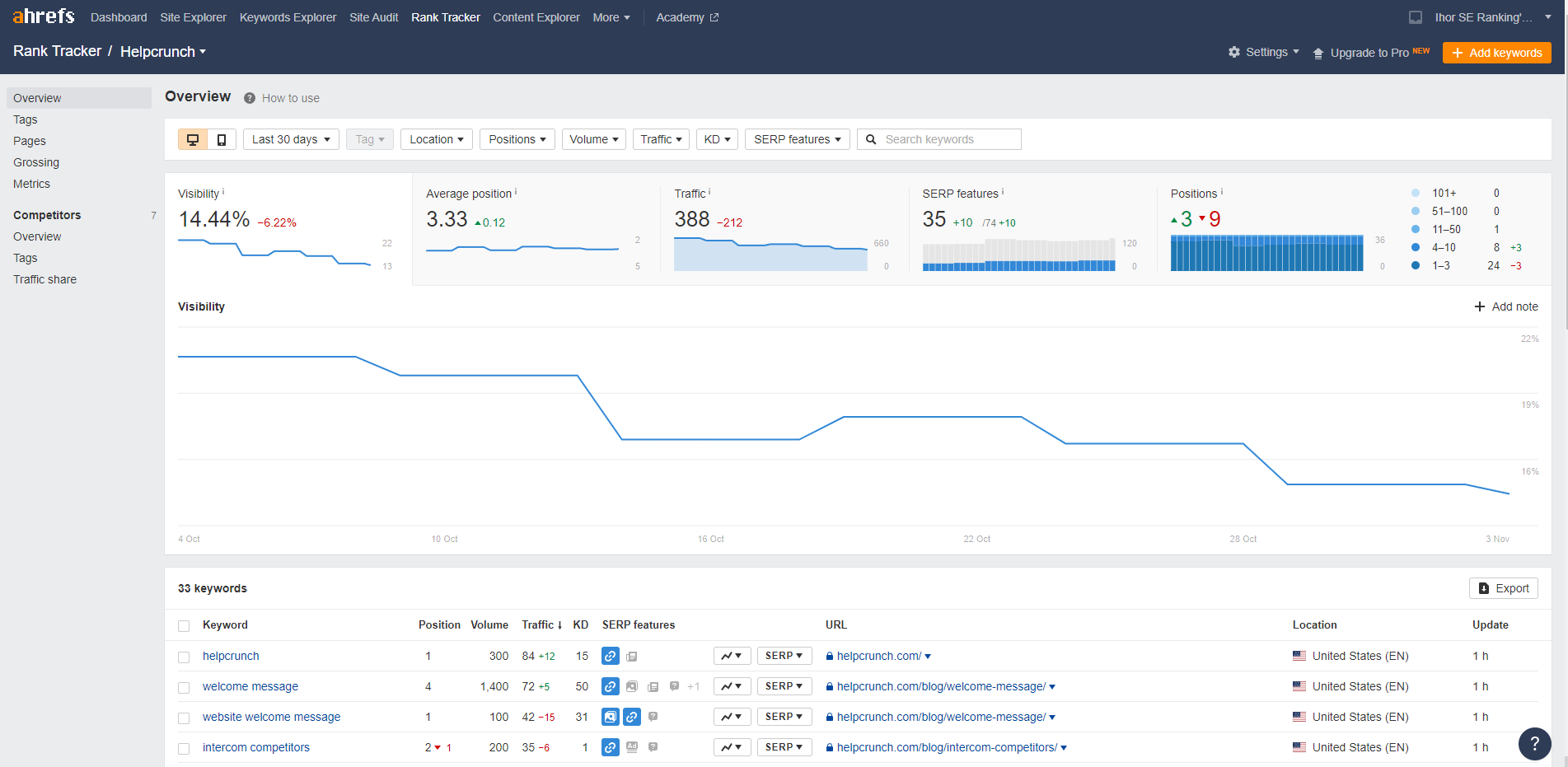This screenshot has width=1568, height=767.
Task: Open SERP dropdown in helpcrunch row
Action: click(x=784, y=656)
